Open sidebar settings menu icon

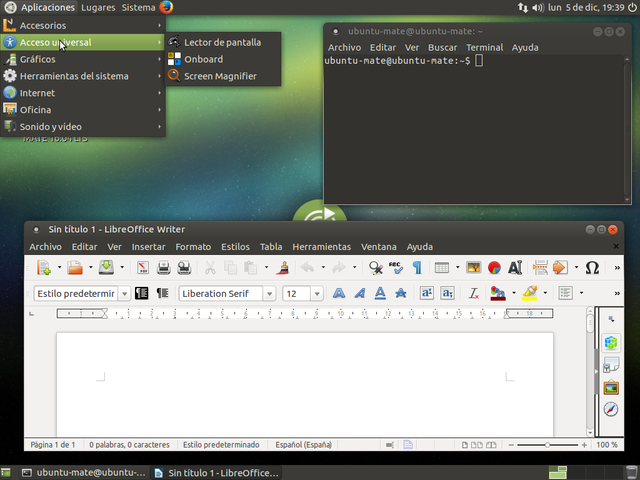click(x=611, y=319)
